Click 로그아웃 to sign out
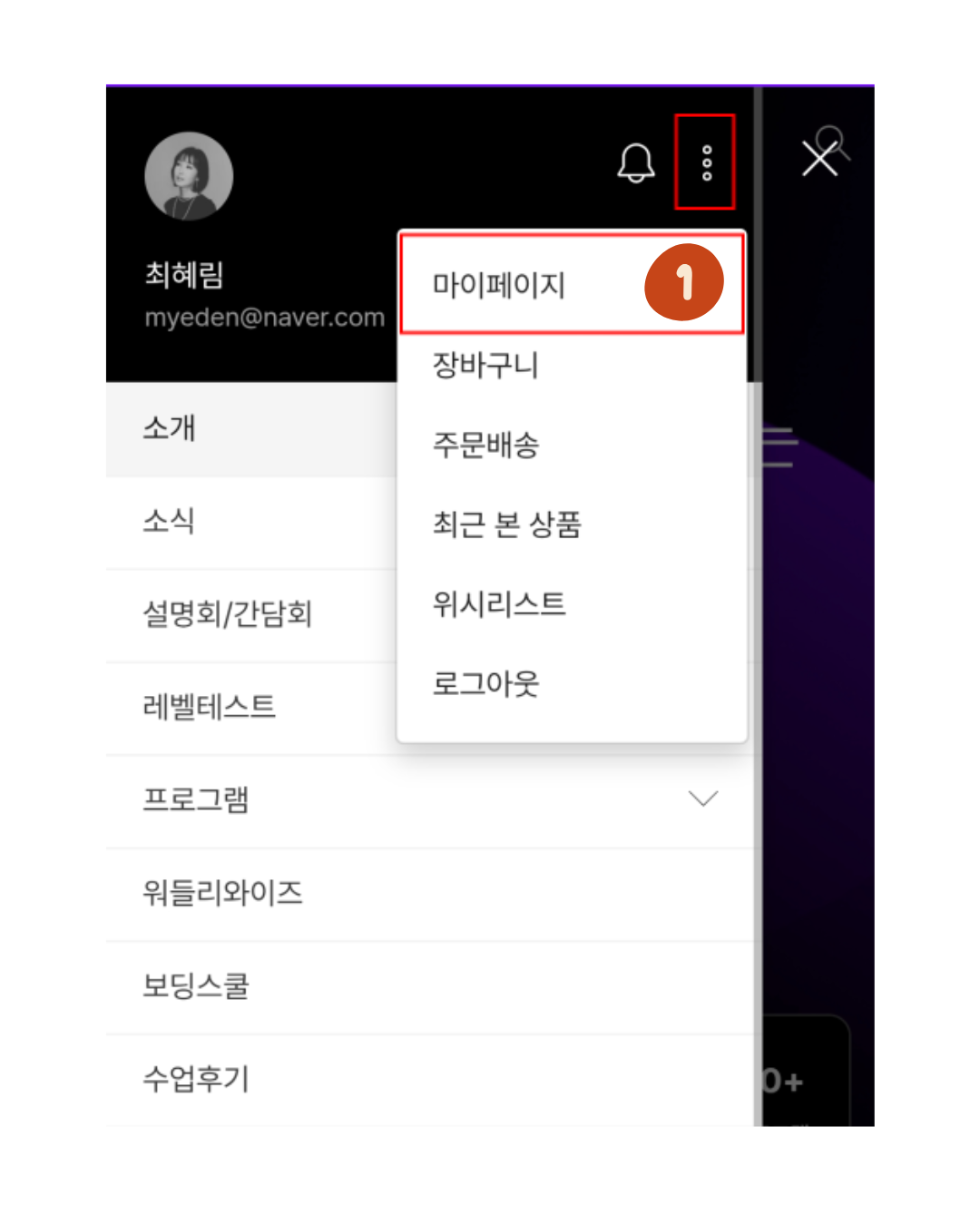Screen dimensions: 980x1225 coord(573,683)
